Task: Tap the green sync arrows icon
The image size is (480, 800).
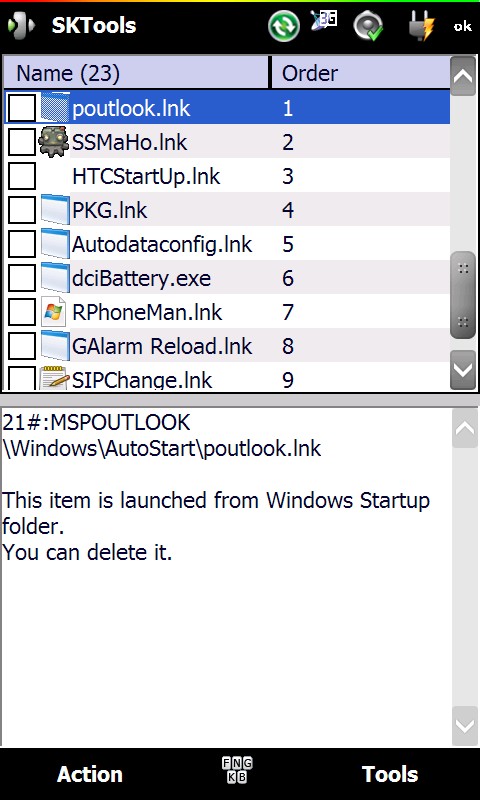Action: [284, 26]
